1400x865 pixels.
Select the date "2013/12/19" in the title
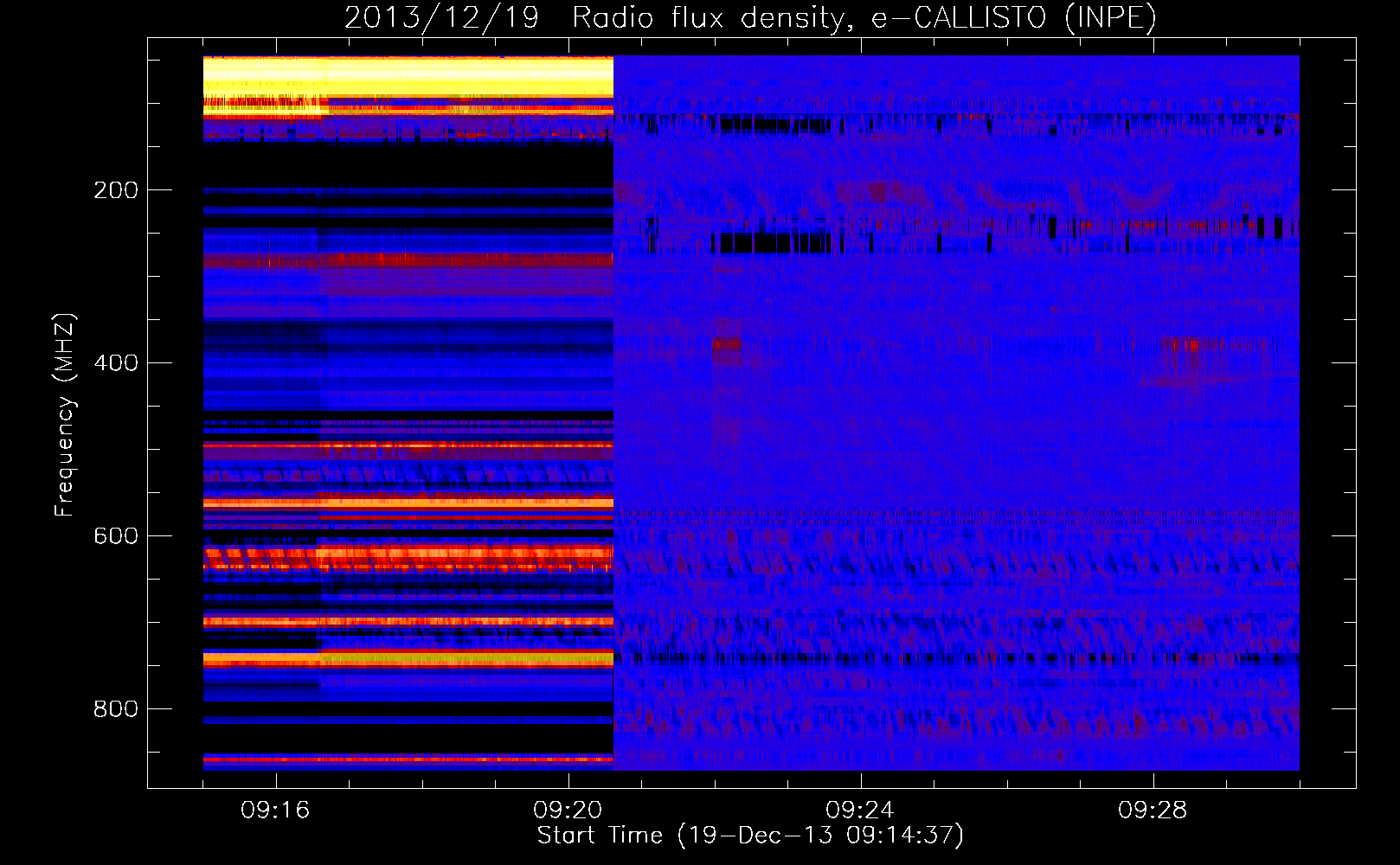[441, 18]
